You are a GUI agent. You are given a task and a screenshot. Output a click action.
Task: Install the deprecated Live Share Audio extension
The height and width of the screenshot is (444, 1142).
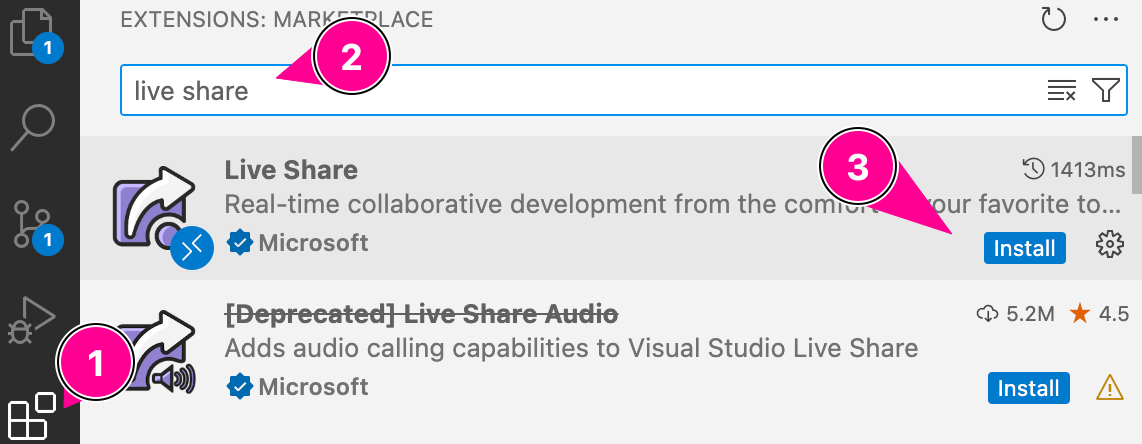(1029, 387)
